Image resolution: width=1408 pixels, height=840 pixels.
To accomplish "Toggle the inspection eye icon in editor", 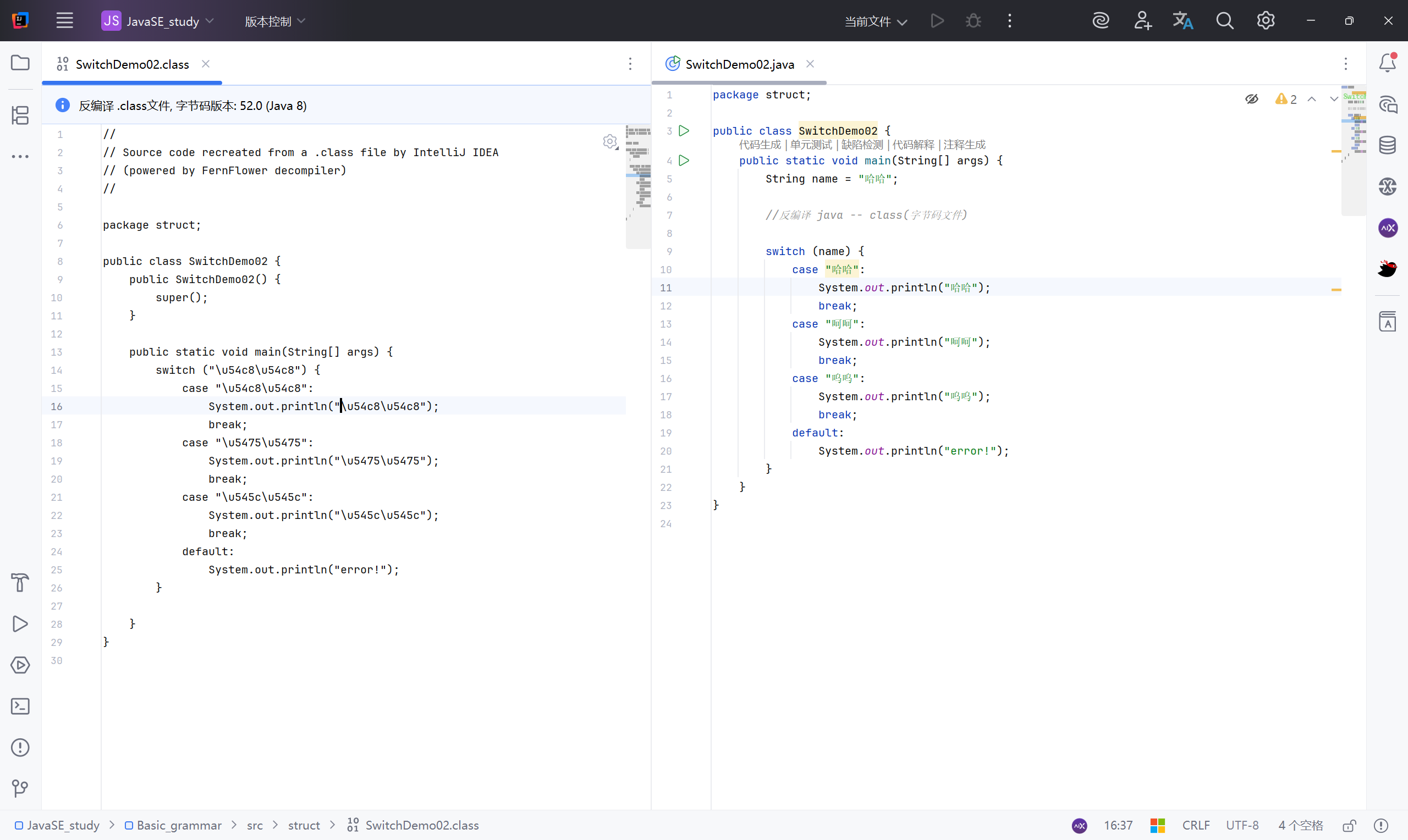I will pos(1252,99).
